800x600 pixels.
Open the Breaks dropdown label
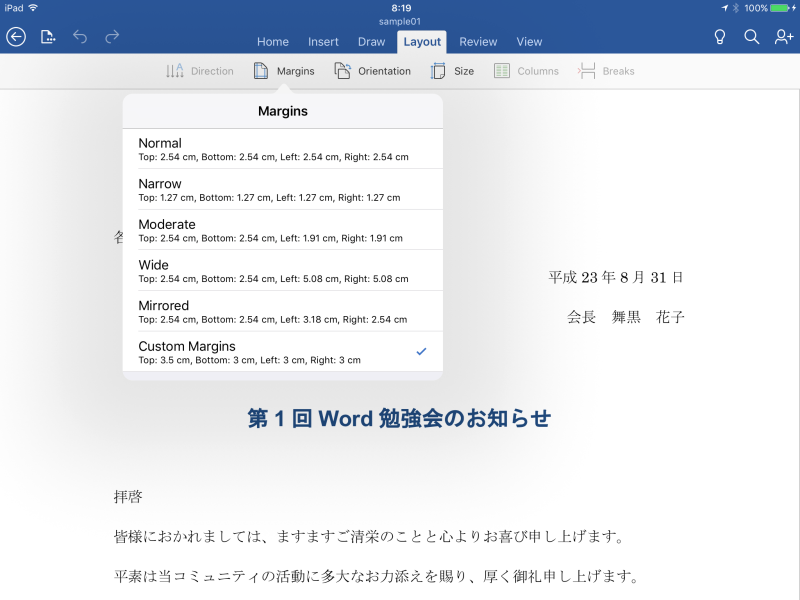[618, 71]
